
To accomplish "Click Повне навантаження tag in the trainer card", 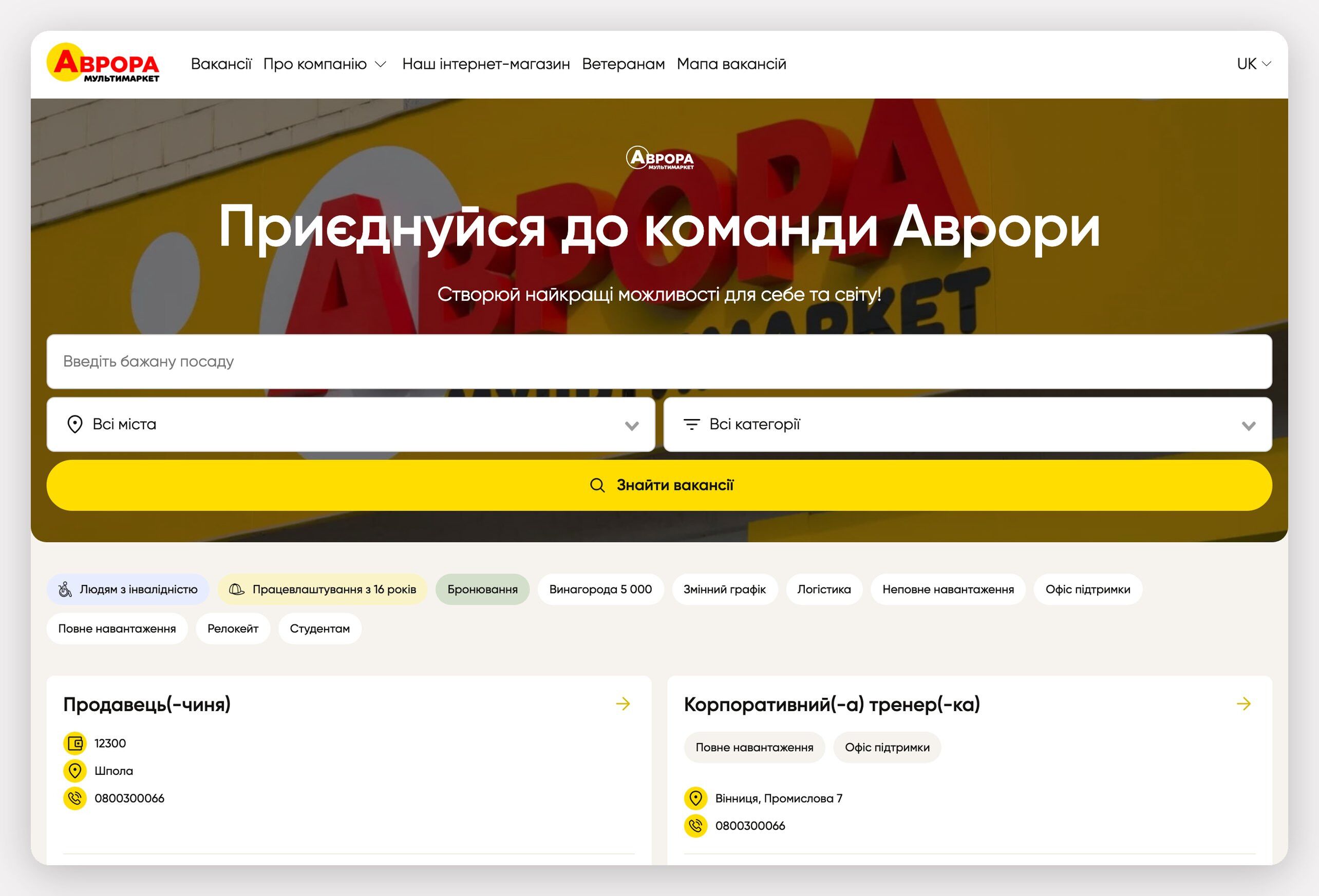I will pos(755,747).
